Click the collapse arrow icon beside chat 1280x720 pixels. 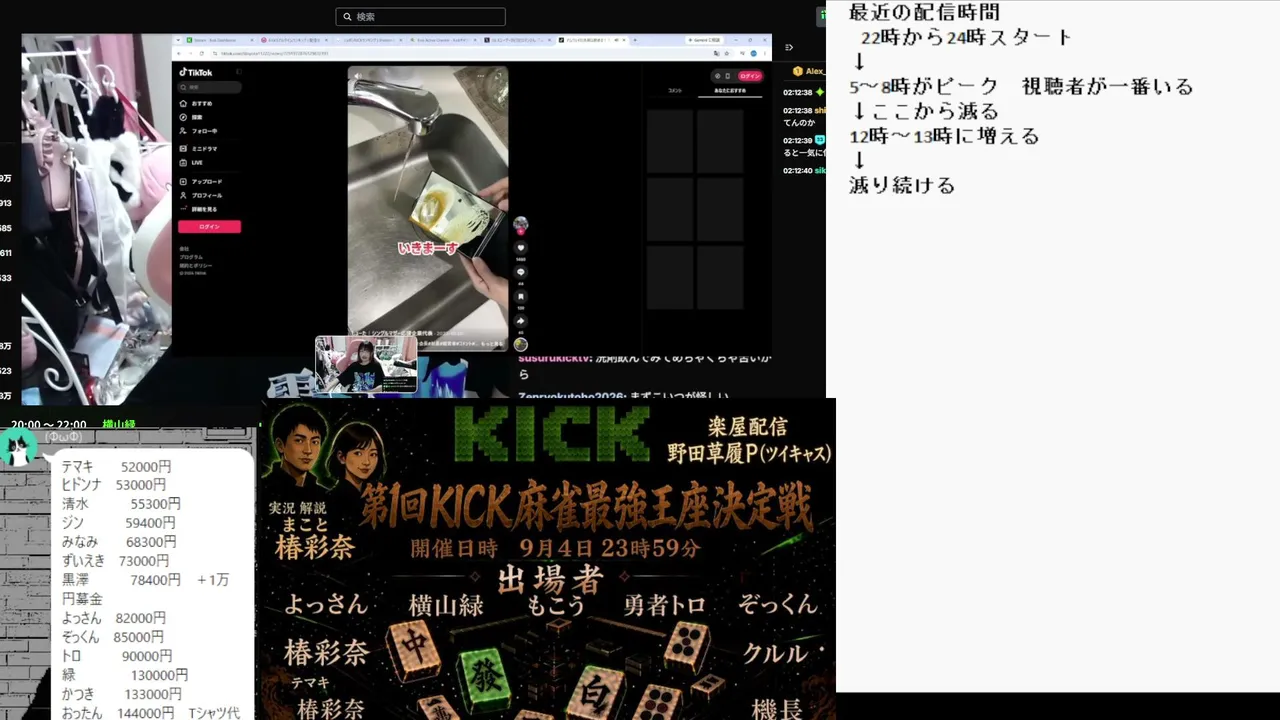pyautogui.click(x=789, y=47)
